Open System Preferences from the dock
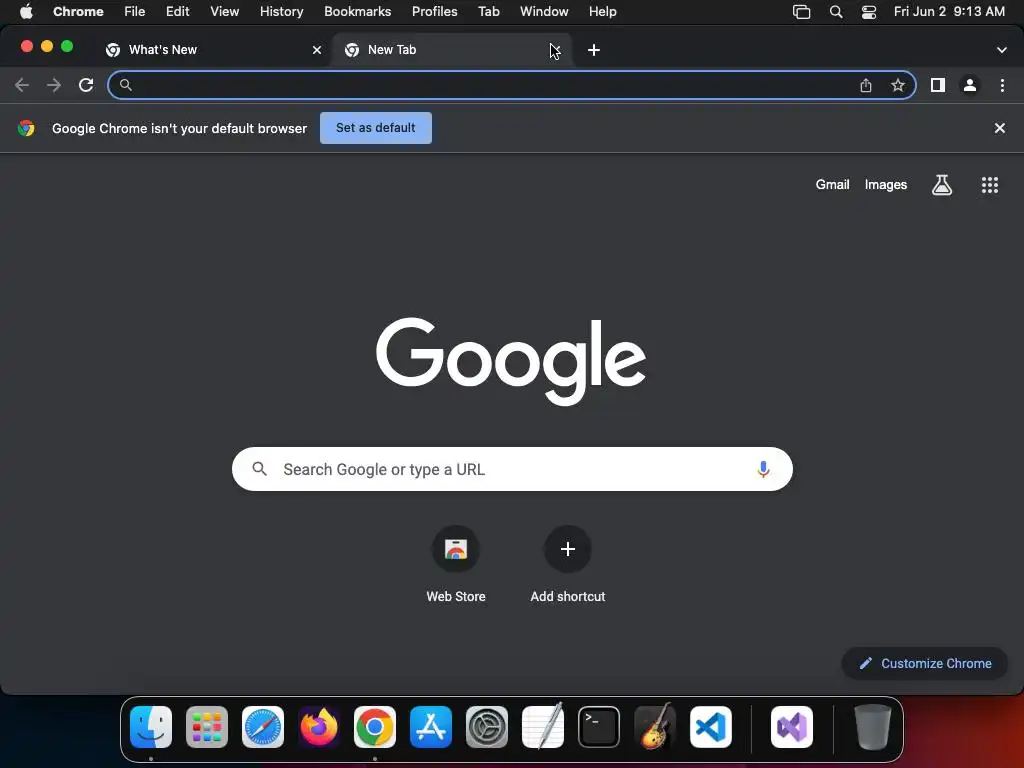The width and height of the screenshot is (1024, 768). pos(487,727)
